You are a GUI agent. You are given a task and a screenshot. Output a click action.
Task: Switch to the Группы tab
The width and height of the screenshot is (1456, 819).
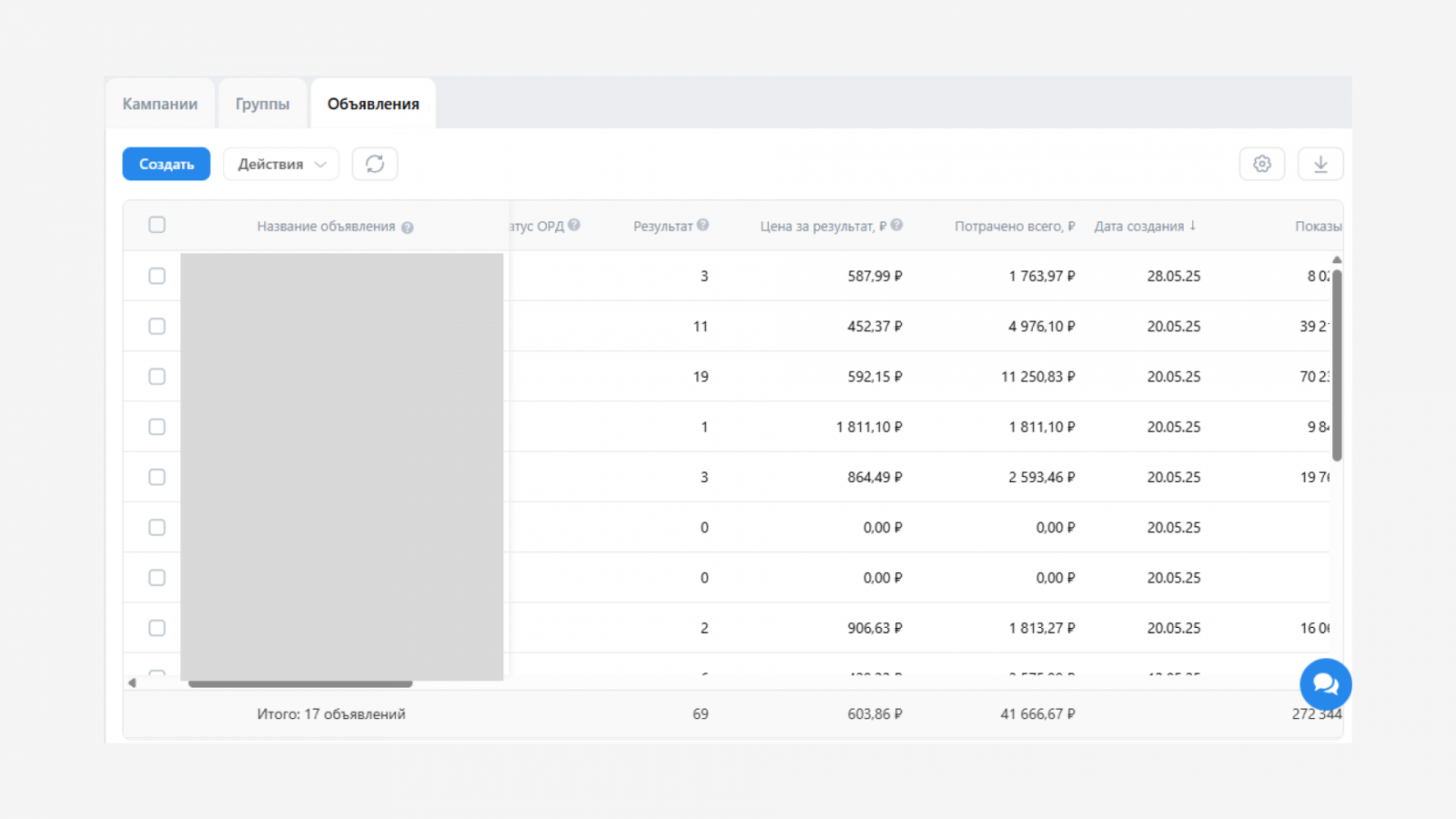[x=262, y=104]
